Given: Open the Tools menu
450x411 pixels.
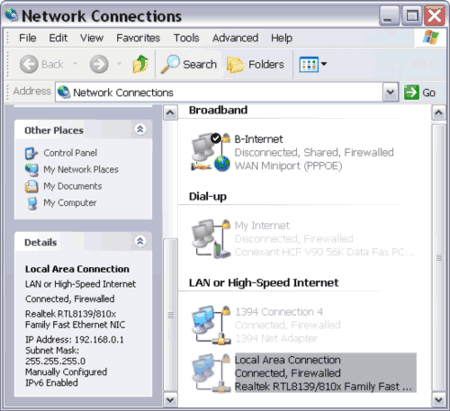Looking at the screenshot, I should pyautogui.click(x=186, y=38).
